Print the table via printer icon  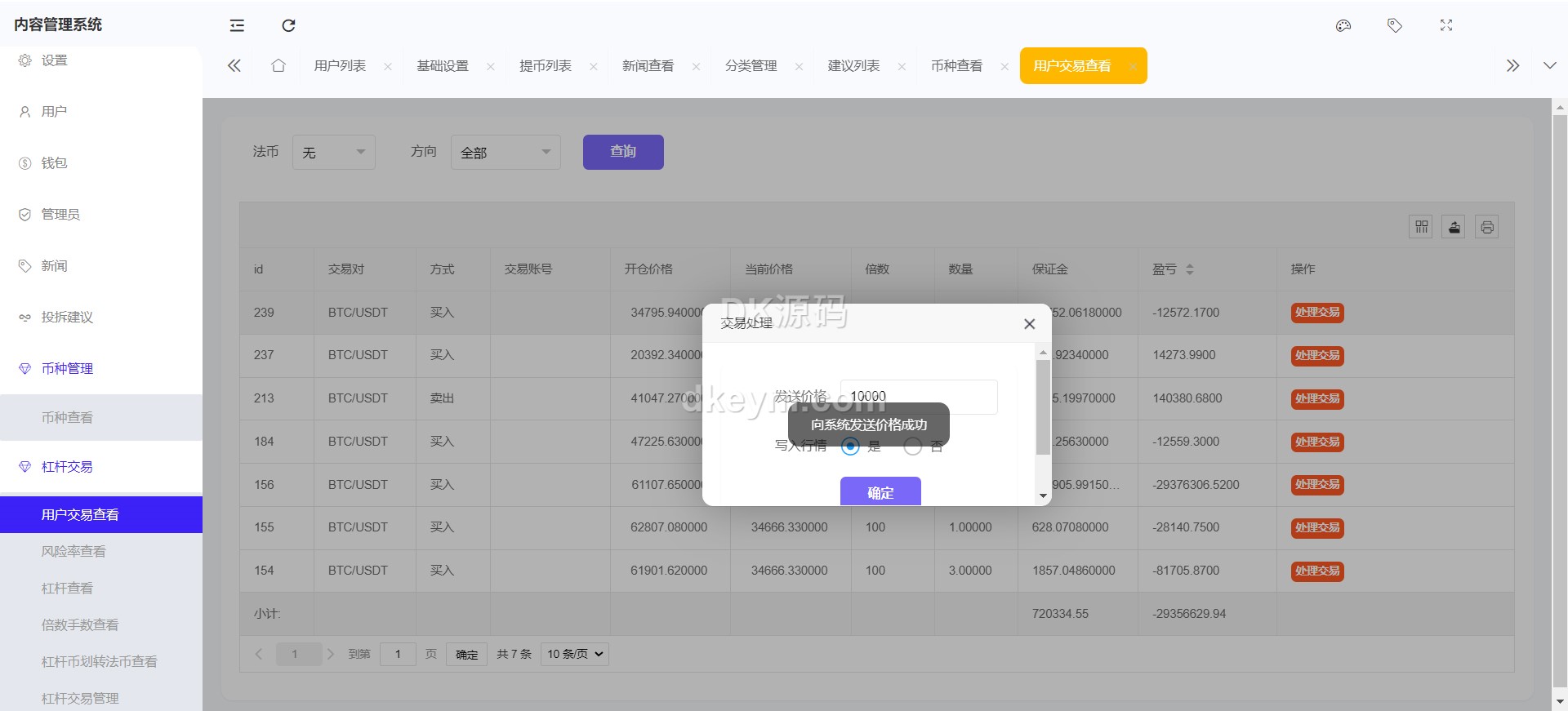point(1486,227)
